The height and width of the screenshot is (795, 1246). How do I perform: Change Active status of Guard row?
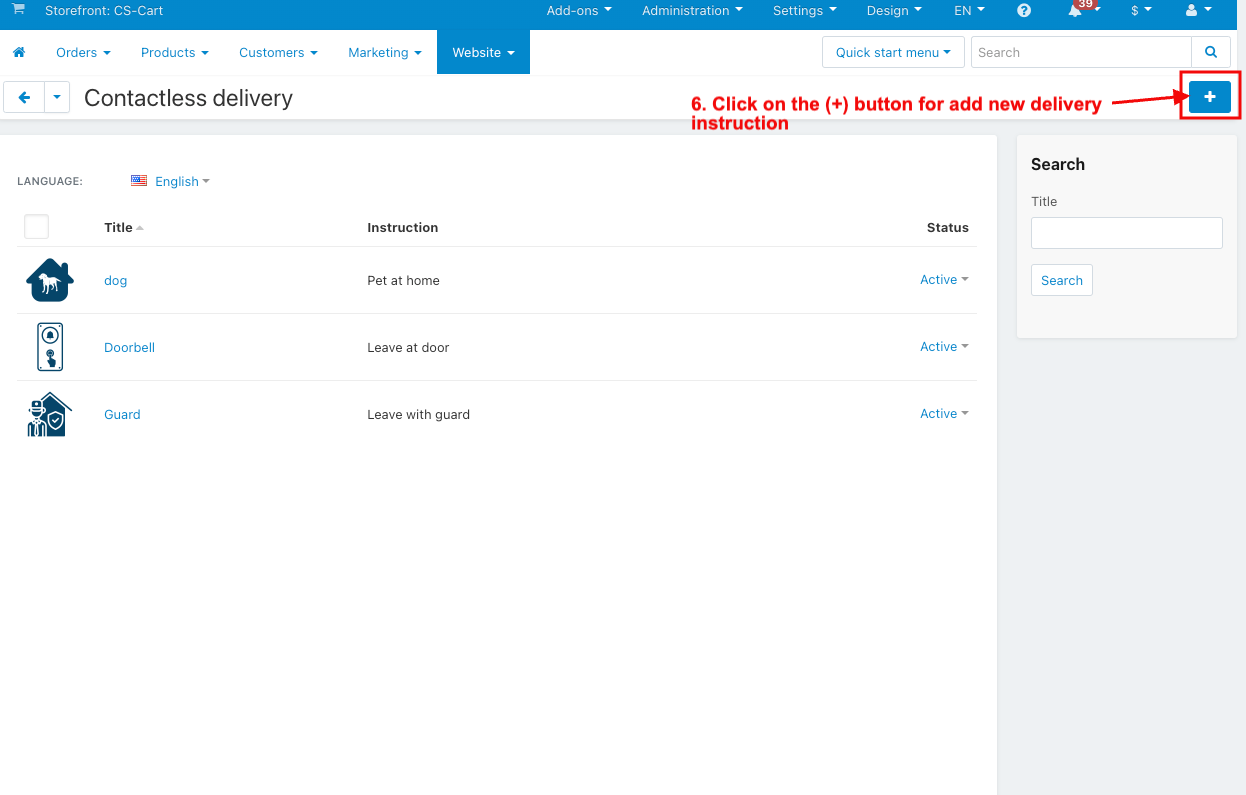(x=944, y=414)
